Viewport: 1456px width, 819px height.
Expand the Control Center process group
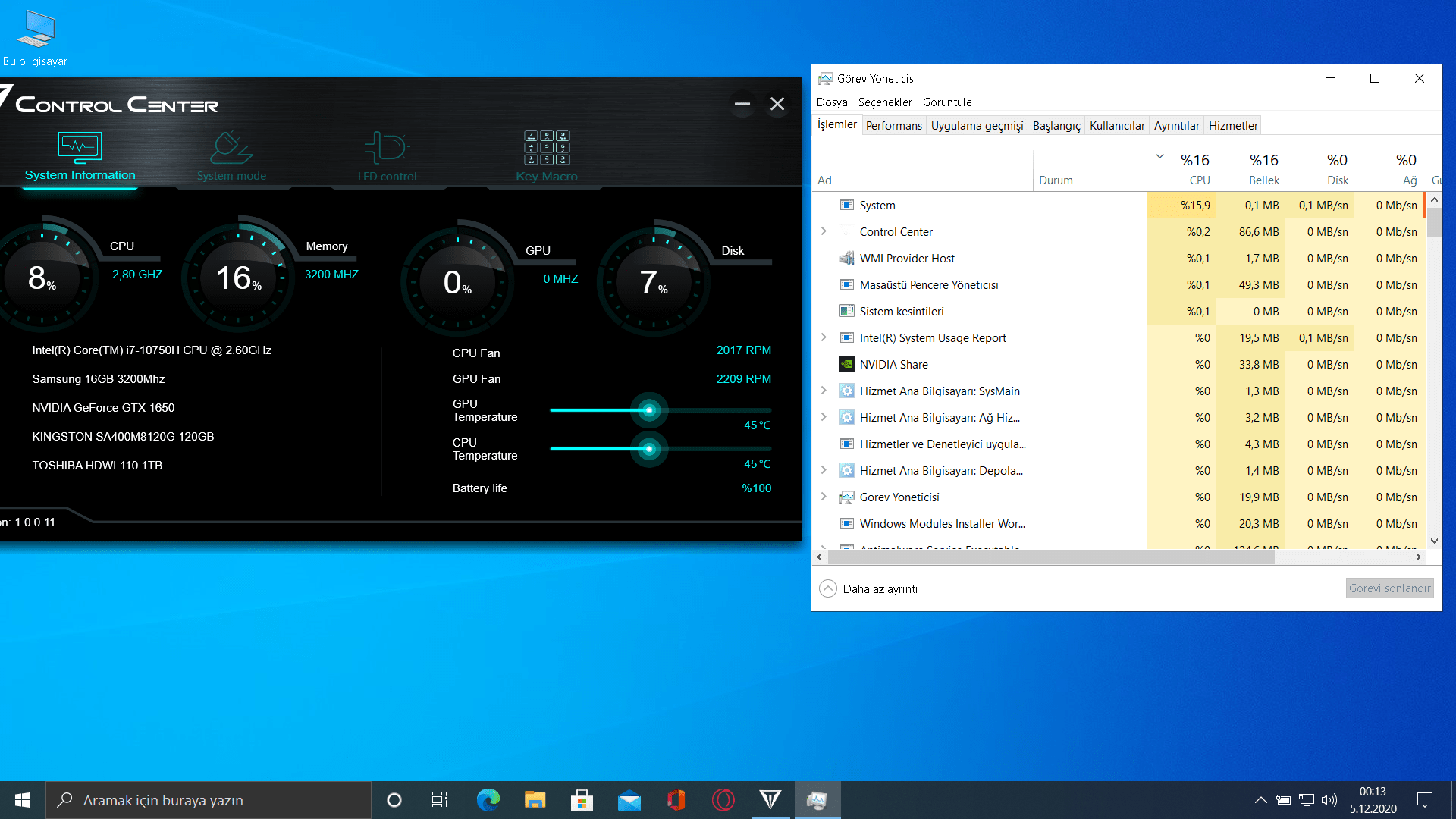824,231
